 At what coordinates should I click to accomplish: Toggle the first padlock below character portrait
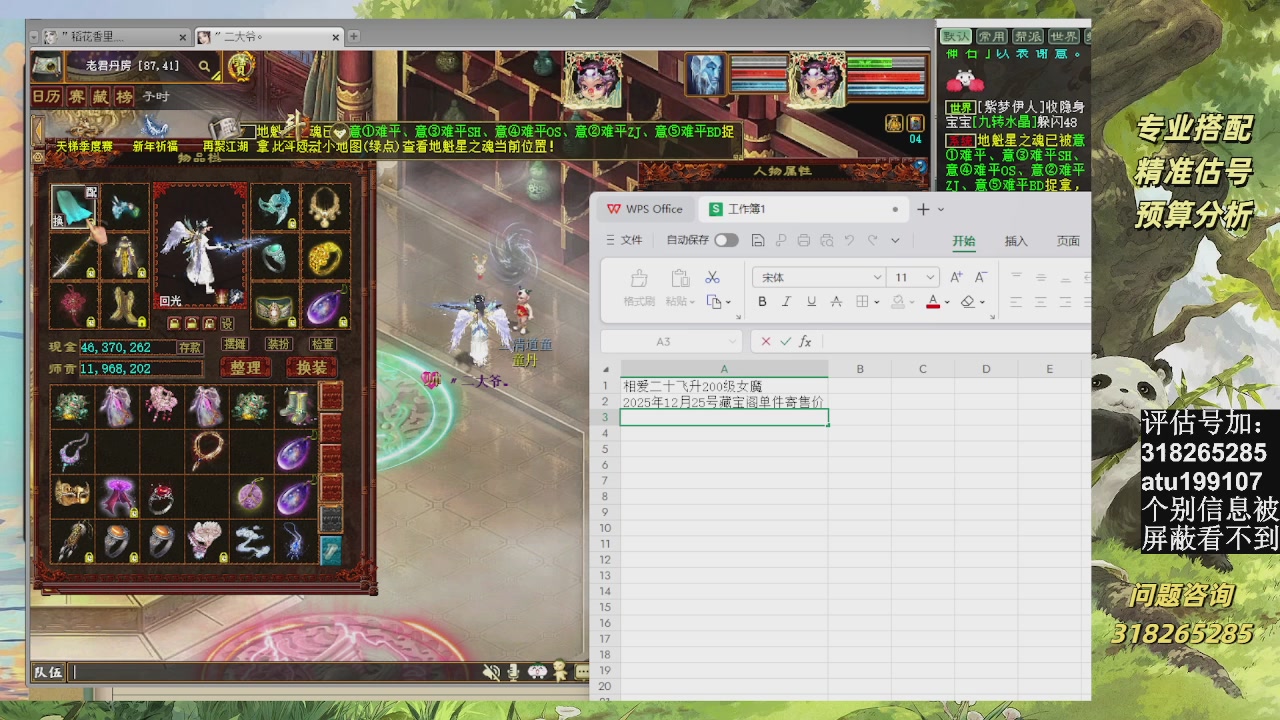tap(174, 323)
